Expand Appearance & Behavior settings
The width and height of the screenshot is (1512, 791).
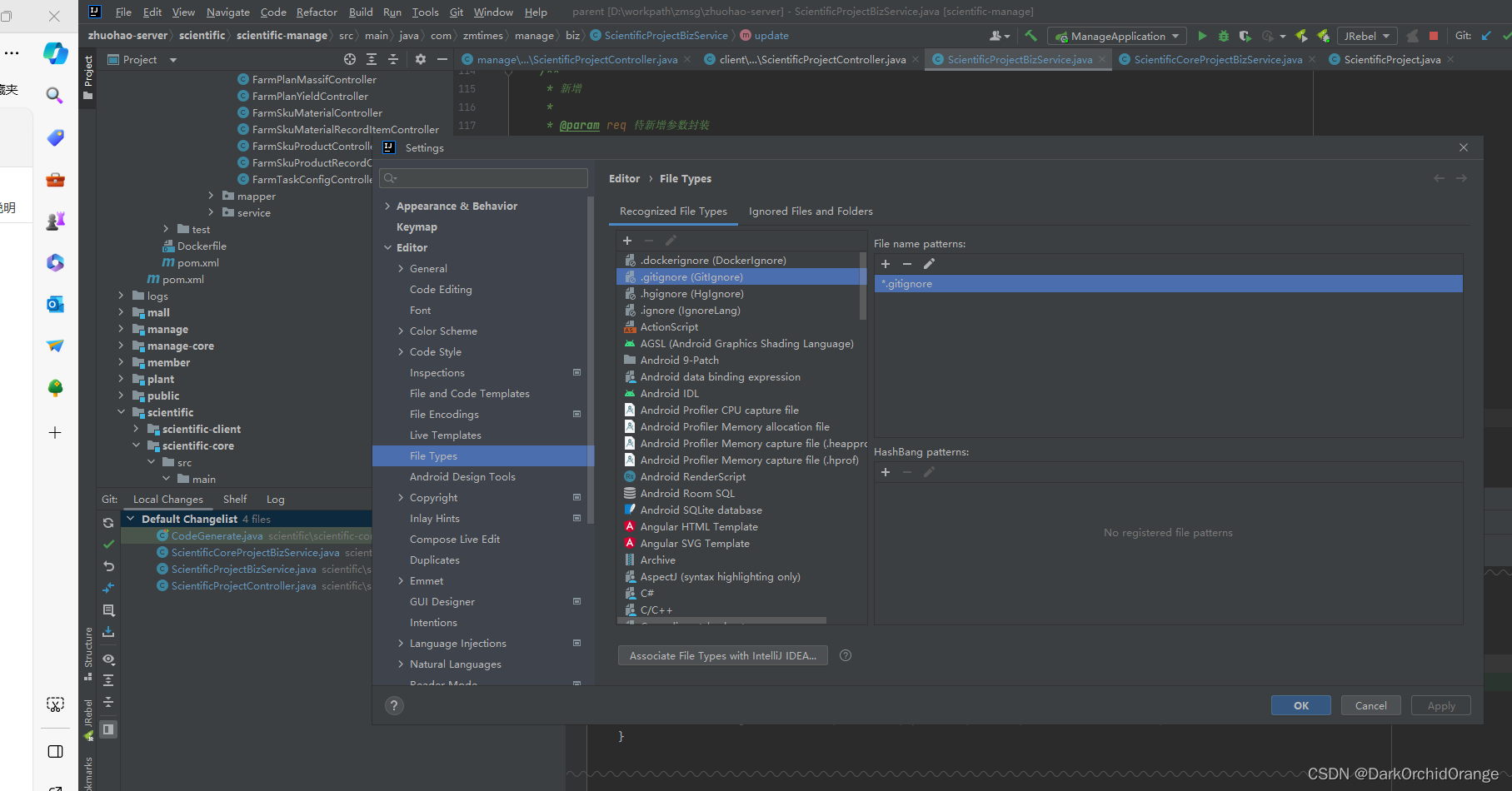pyautogui.click(x=387, y=206)
